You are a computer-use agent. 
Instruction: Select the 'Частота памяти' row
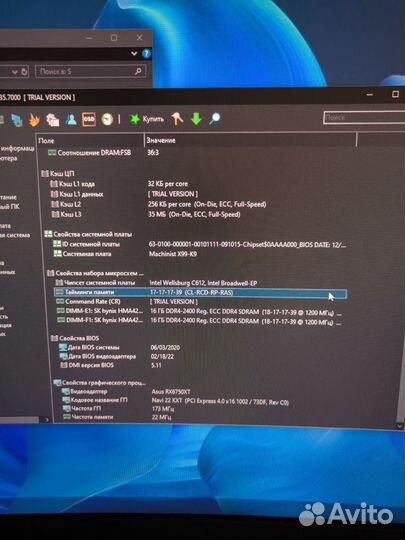coord(88,417)
